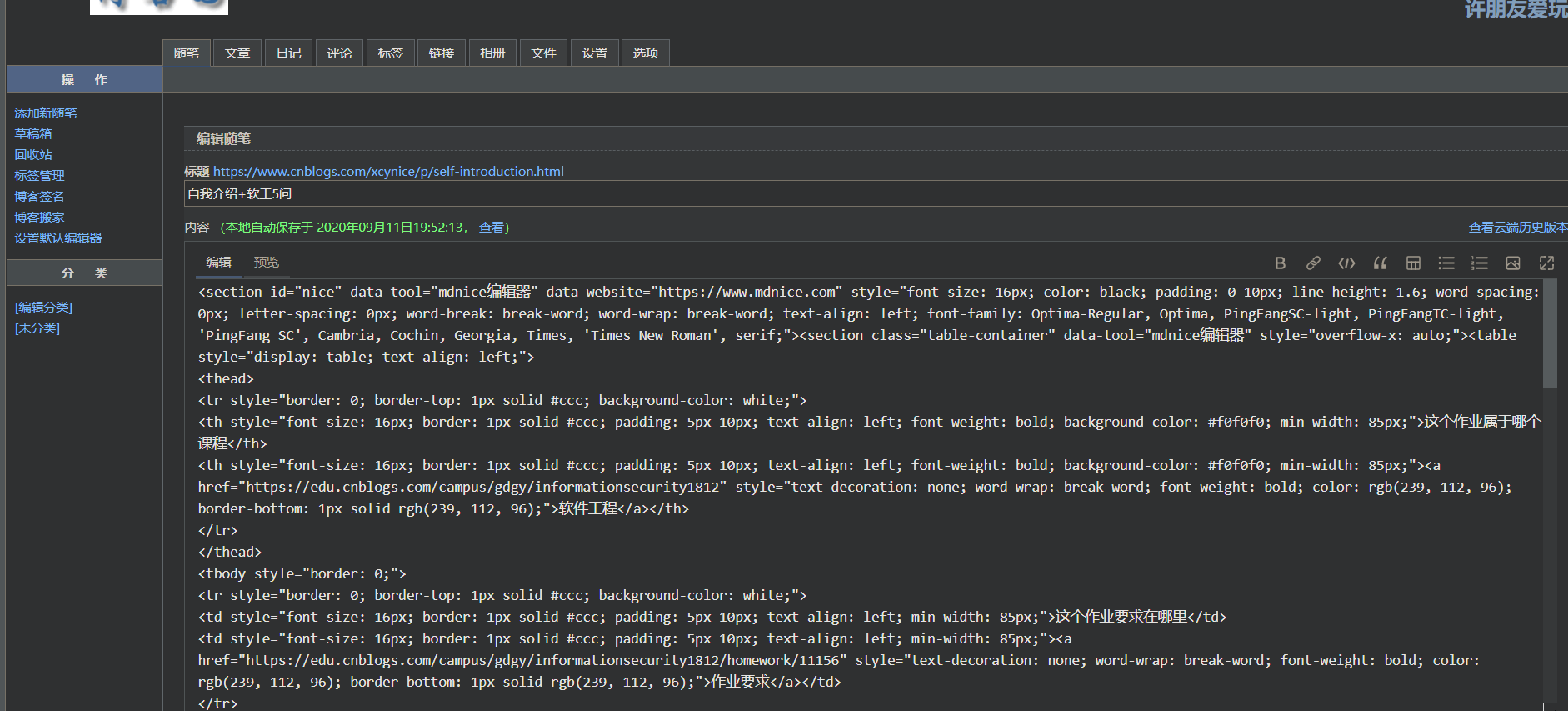Toggle fullscreen editor mode
1568x711 pixels.
pyautogui.click(x=1546, y=263)
